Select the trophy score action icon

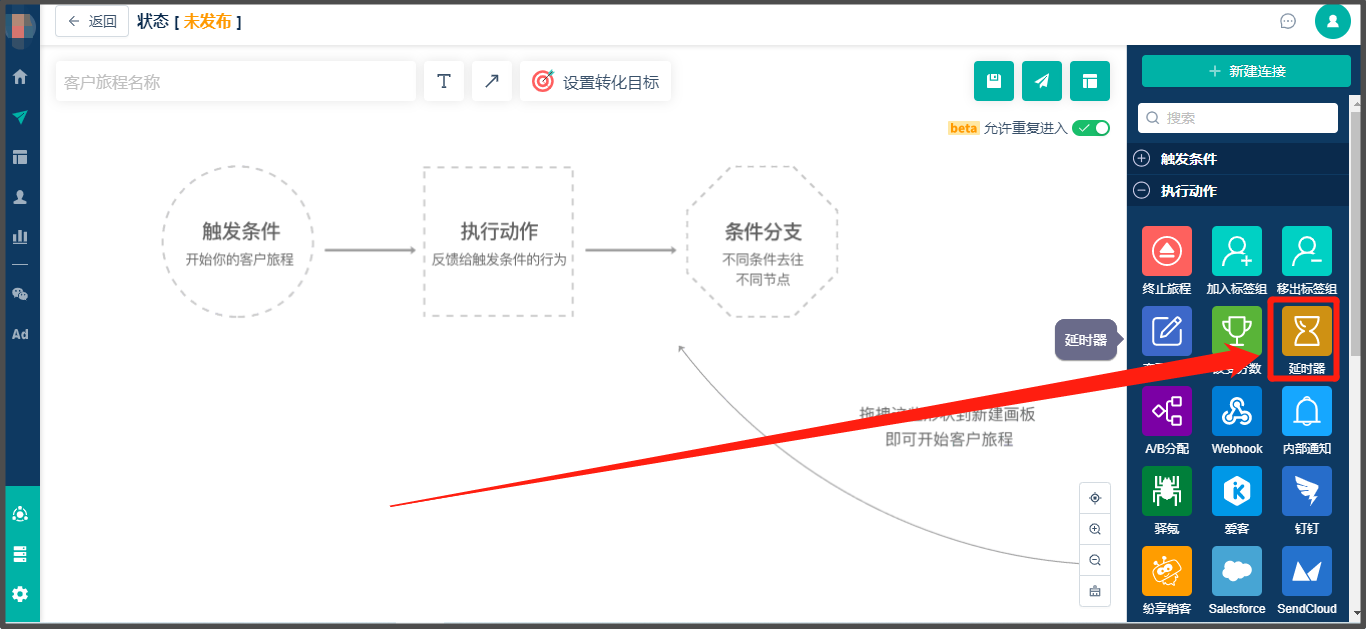point(1237,331)
